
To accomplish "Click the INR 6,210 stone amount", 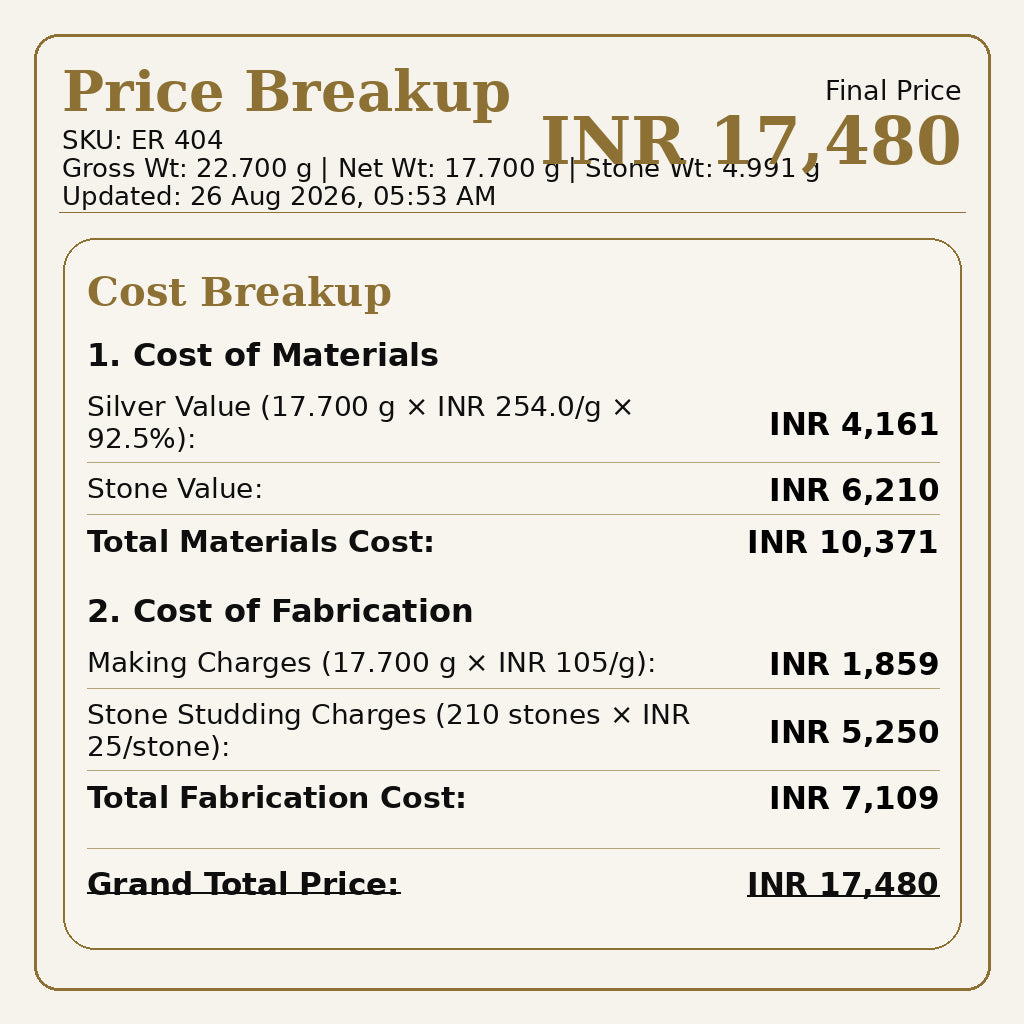I will (x=854, y=490).
